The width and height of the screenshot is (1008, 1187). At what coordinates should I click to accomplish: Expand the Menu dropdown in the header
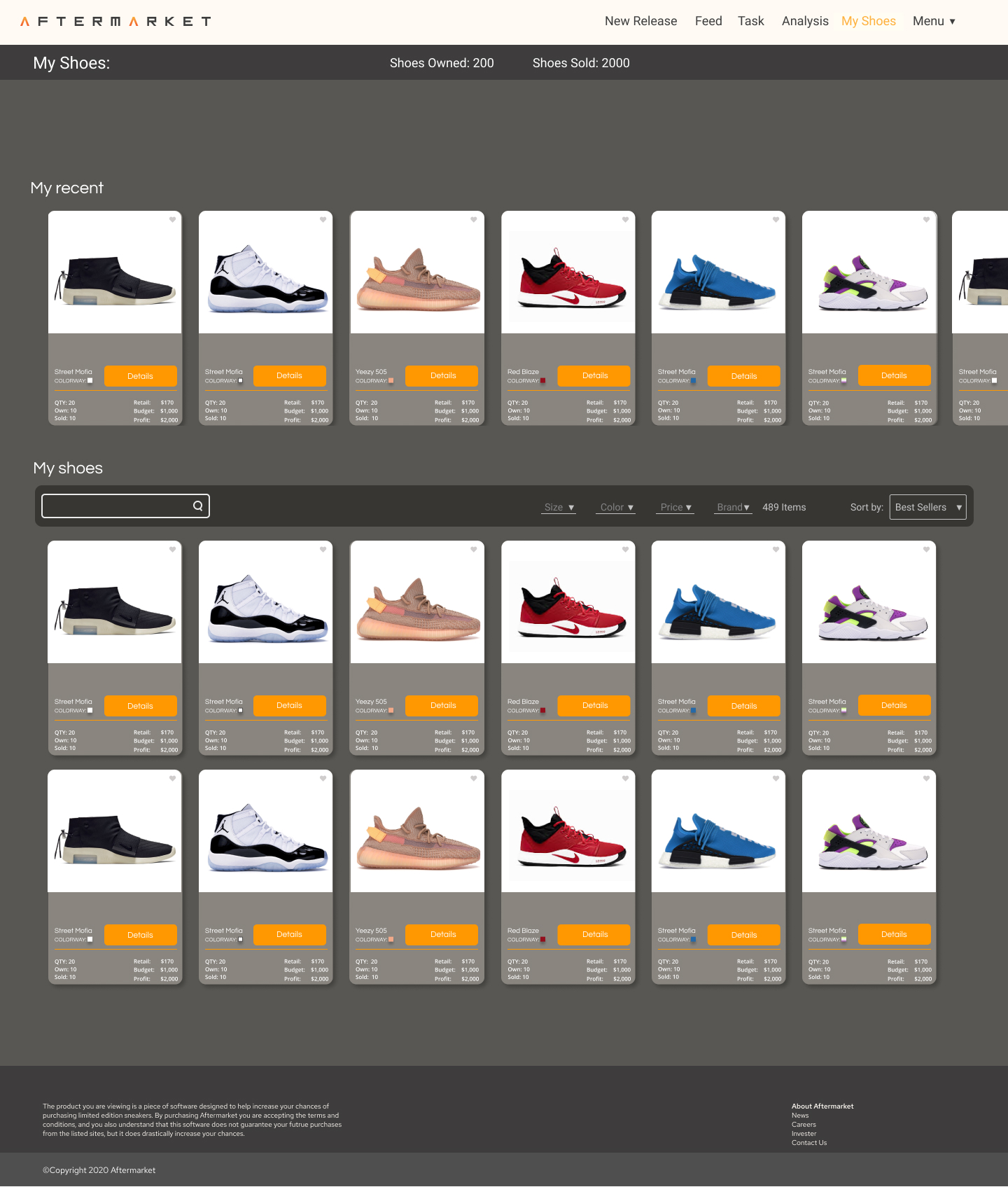[934, 21]
